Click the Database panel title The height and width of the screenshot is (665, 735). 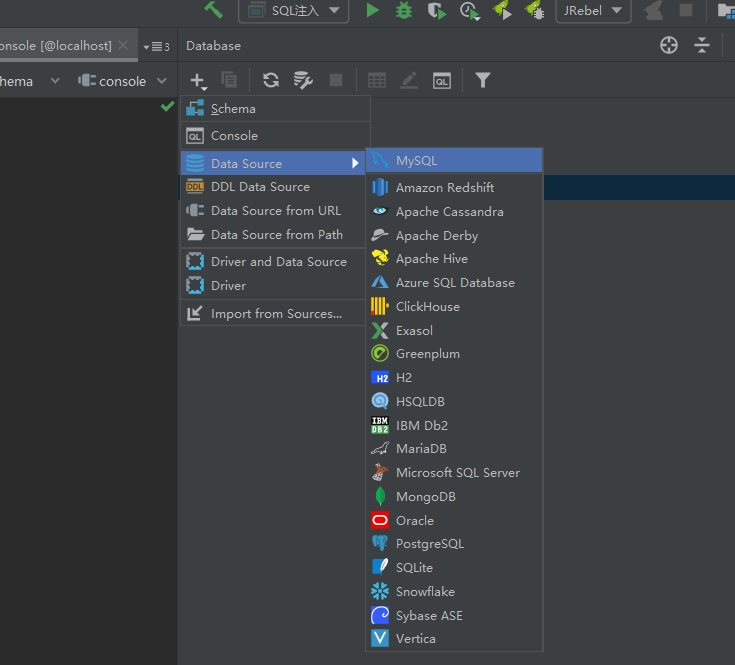tap(213, 45)
